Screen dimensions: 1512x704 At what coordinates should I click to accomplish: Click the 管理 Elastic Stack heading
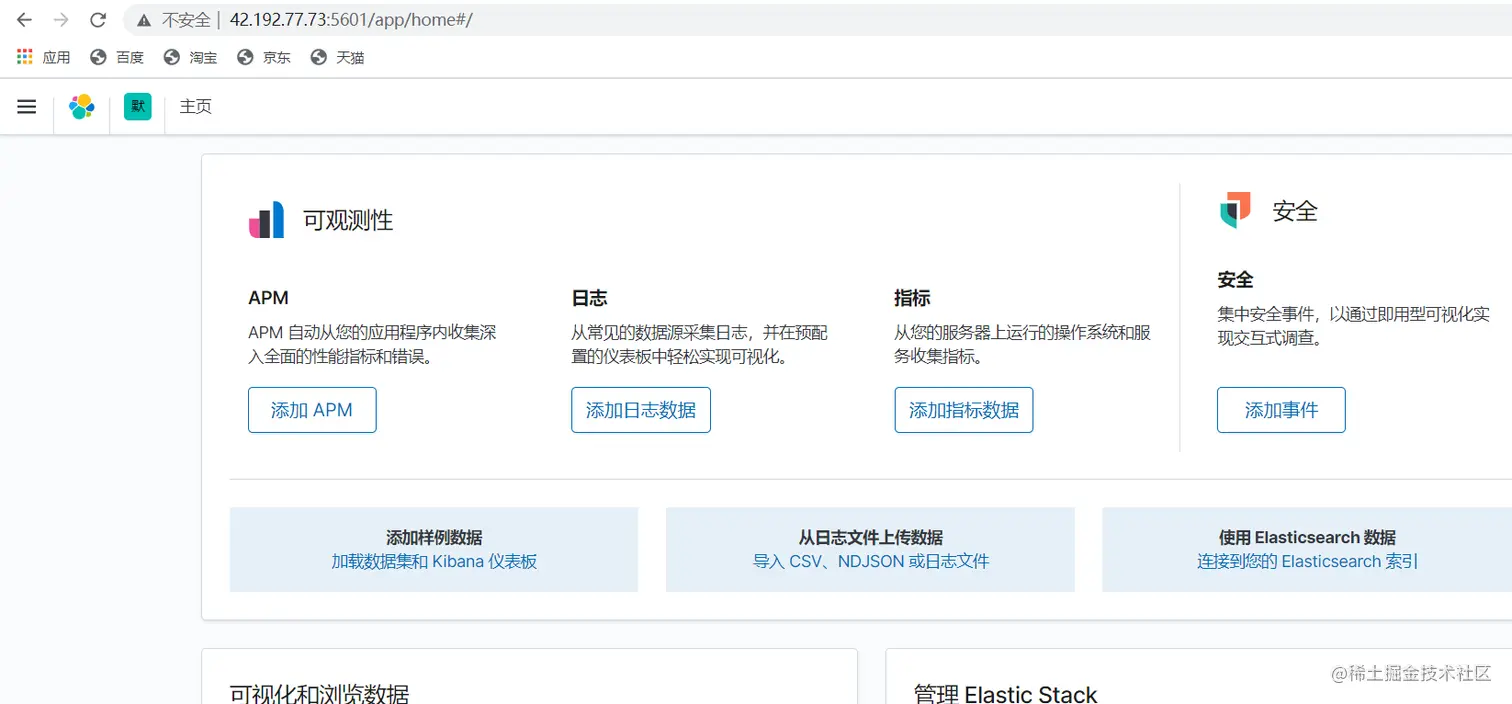click(1005, 693)
